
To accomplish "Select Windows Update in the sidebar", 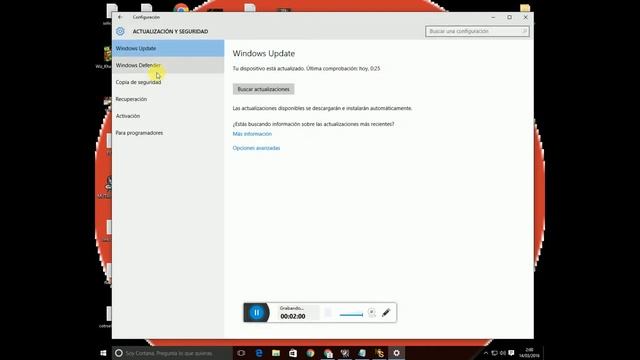I will click(x=168, y=48).
